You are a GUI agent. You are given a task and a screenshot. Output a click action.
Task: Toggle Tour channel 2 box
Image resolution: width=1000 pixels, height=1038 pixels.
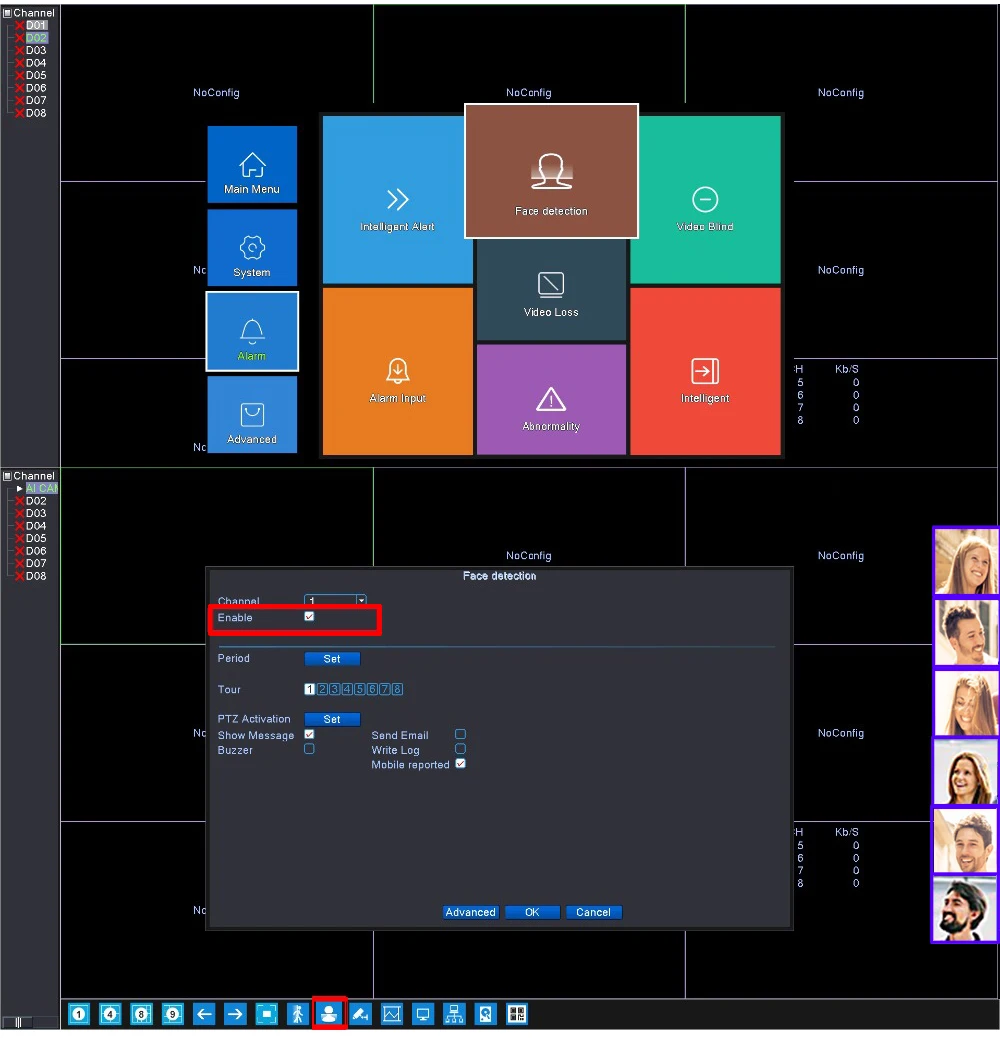point(322,689)
